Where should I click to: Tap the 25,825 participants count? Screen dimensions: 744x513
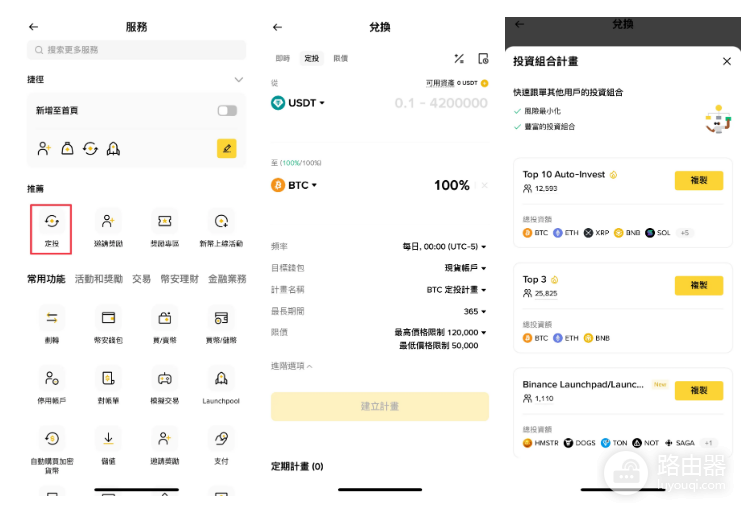546,293
